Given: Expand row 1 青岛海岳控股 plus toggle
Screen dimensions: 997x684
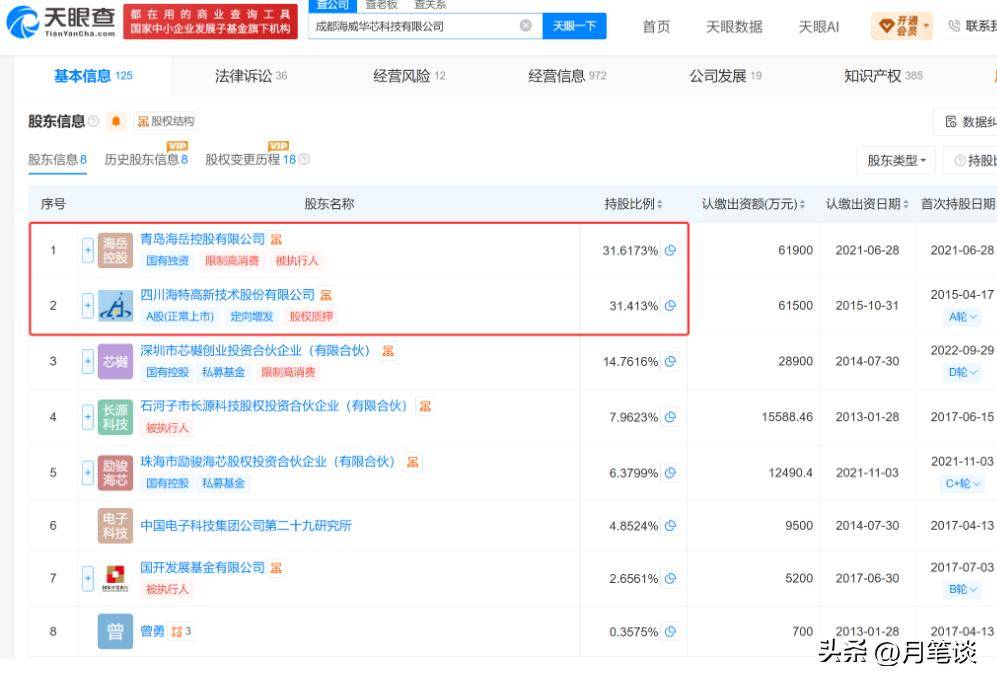Looking at the screenshot, I should click(x=88, y=250).
